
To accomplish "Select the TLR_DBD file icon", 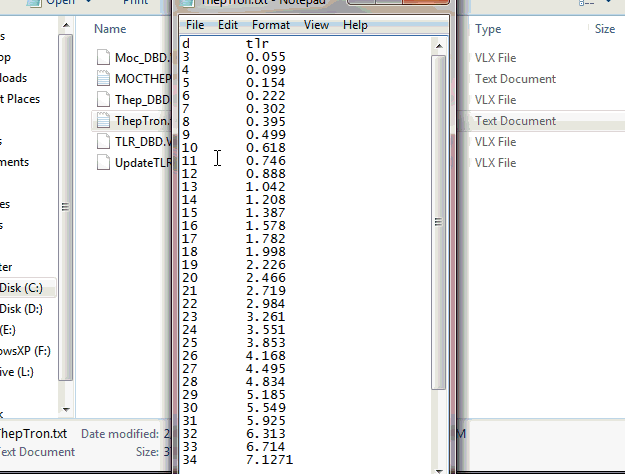I will click(105, 142).
